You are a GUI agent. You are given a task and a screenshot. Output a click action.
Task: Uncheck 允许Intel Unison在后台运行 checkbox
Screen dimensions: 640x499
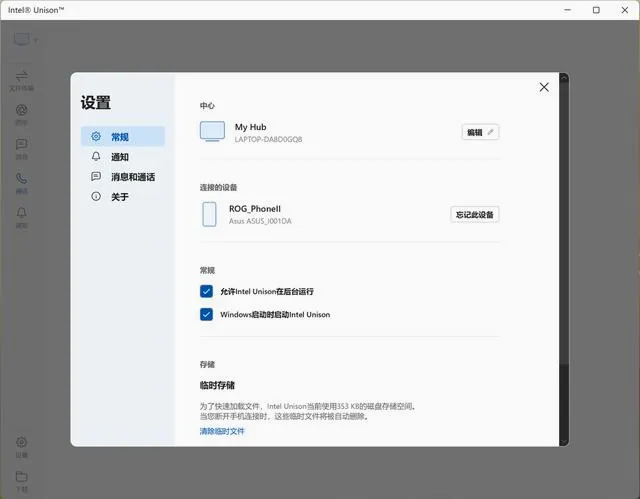click(x=206, y=291)
